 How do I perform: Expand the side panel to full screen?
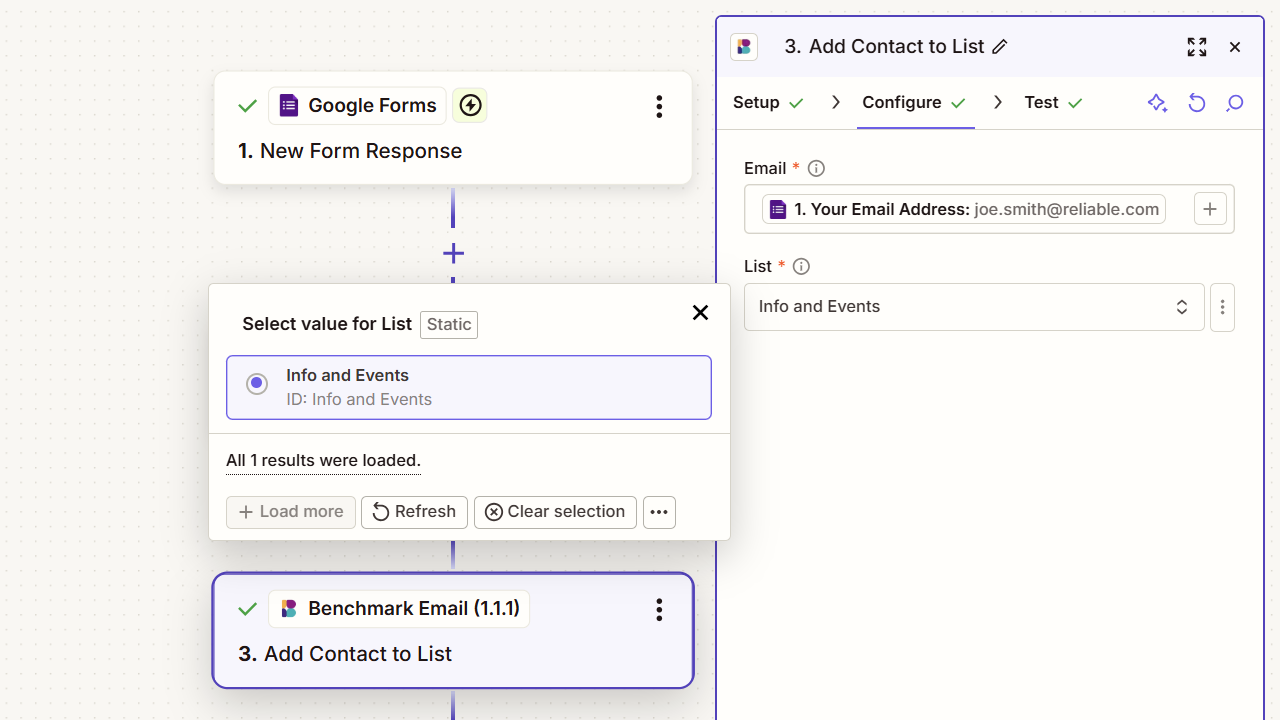click(x=1197, y=47)
